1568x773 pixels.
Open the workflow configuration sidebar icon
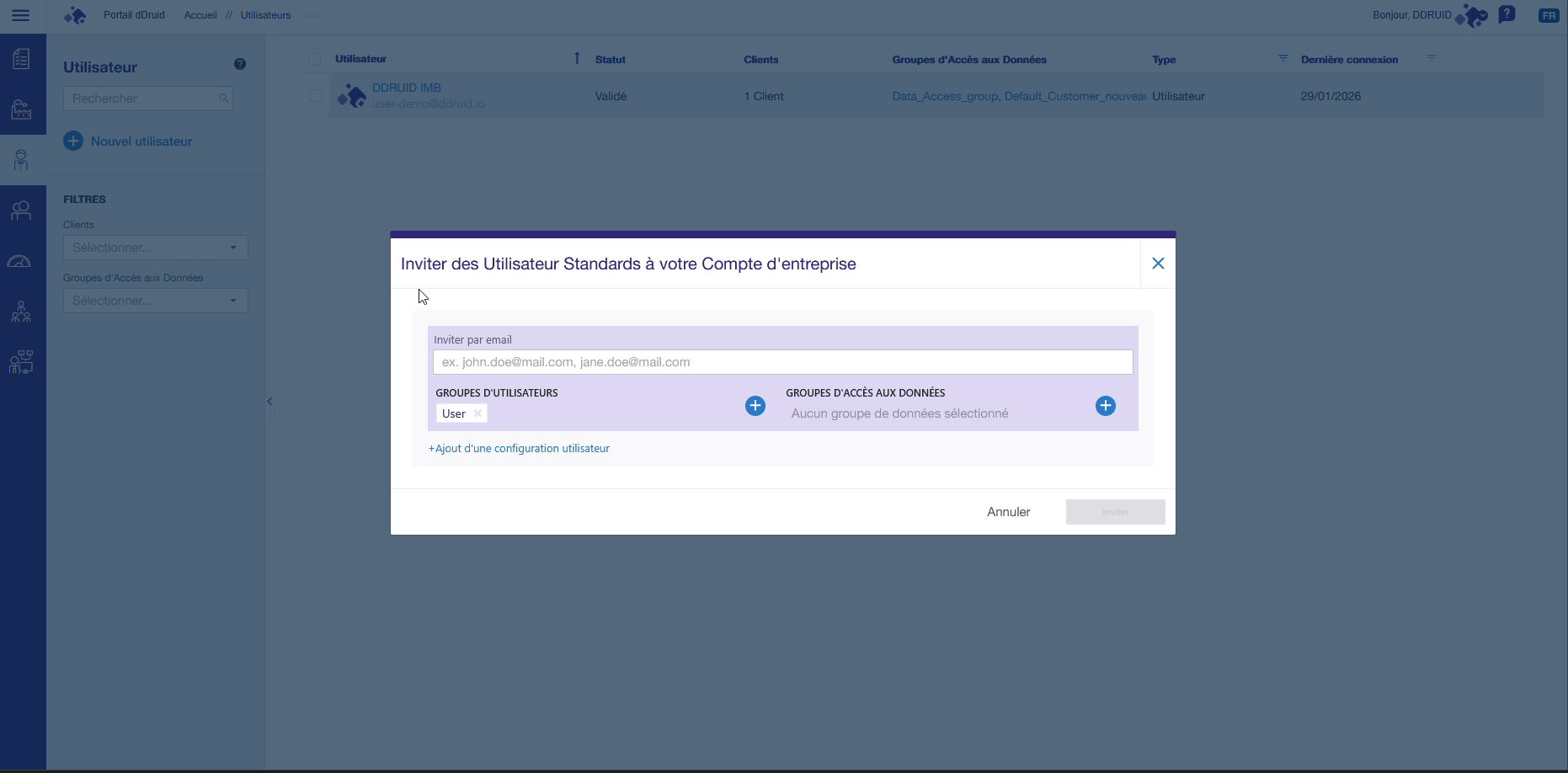[21, 362]
